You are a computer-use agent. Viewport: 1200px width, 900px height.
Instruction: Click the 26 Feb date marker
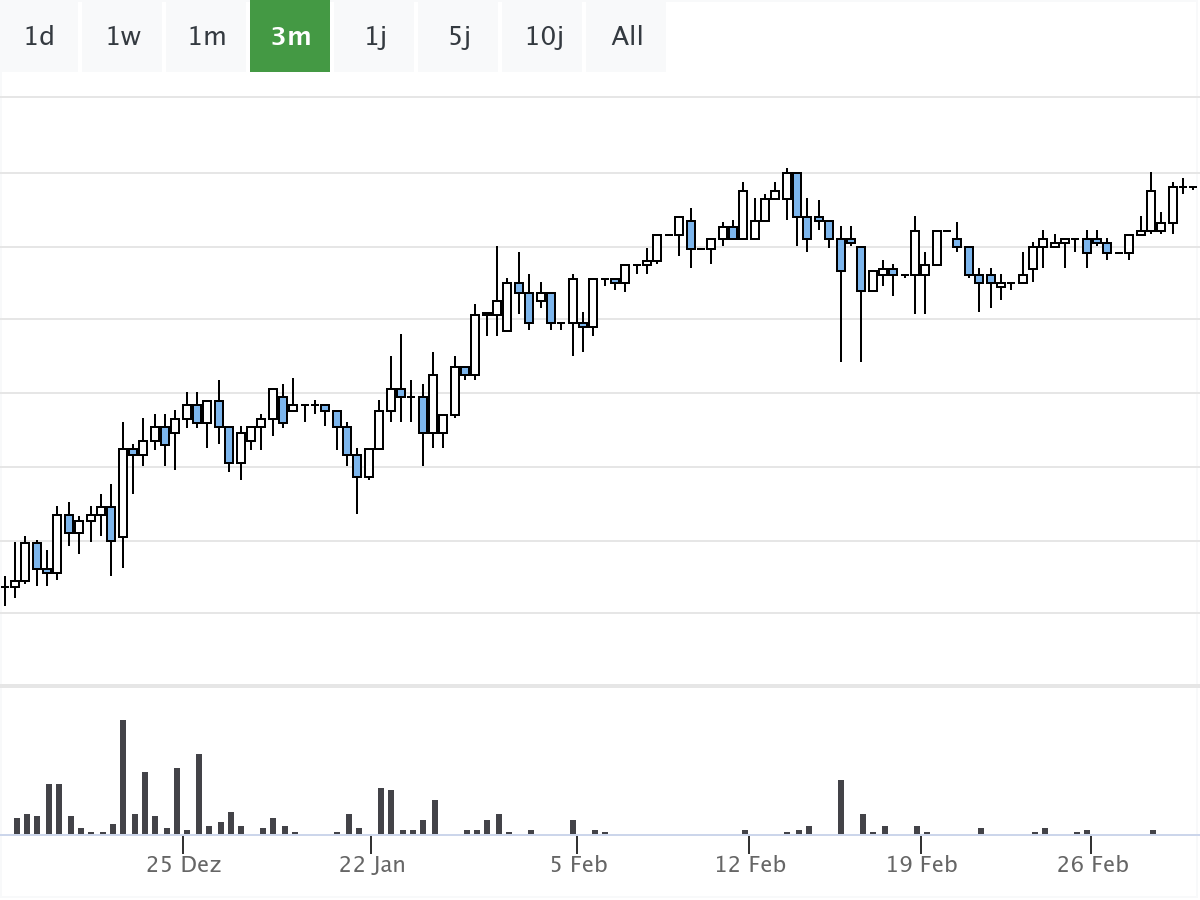coord(1092,864)
